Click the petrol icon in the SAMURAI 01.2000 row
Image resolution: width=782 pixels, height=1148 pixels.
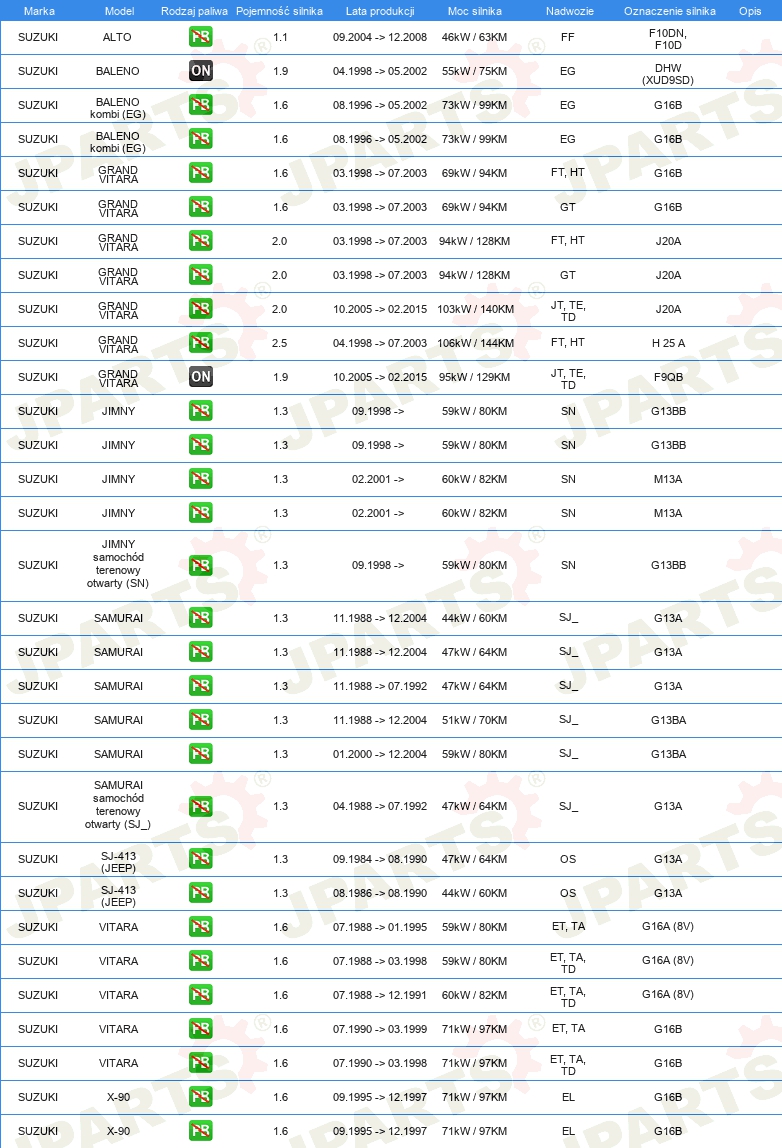201,754
